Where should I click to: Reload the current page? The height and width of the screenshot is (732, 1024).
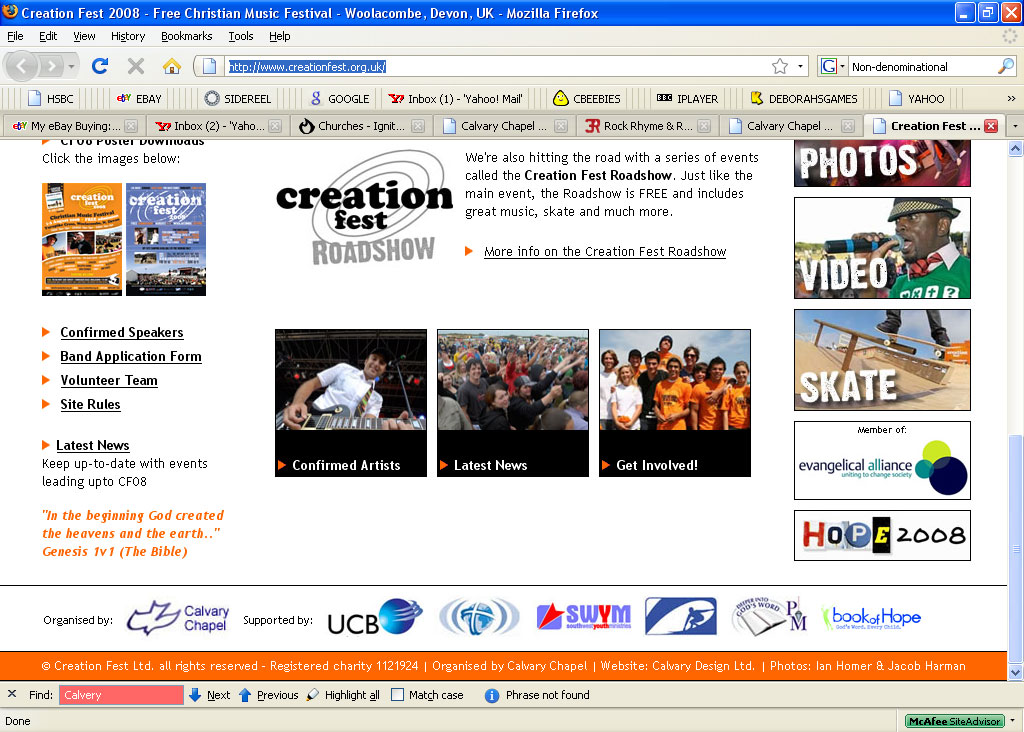coord(100,66)
